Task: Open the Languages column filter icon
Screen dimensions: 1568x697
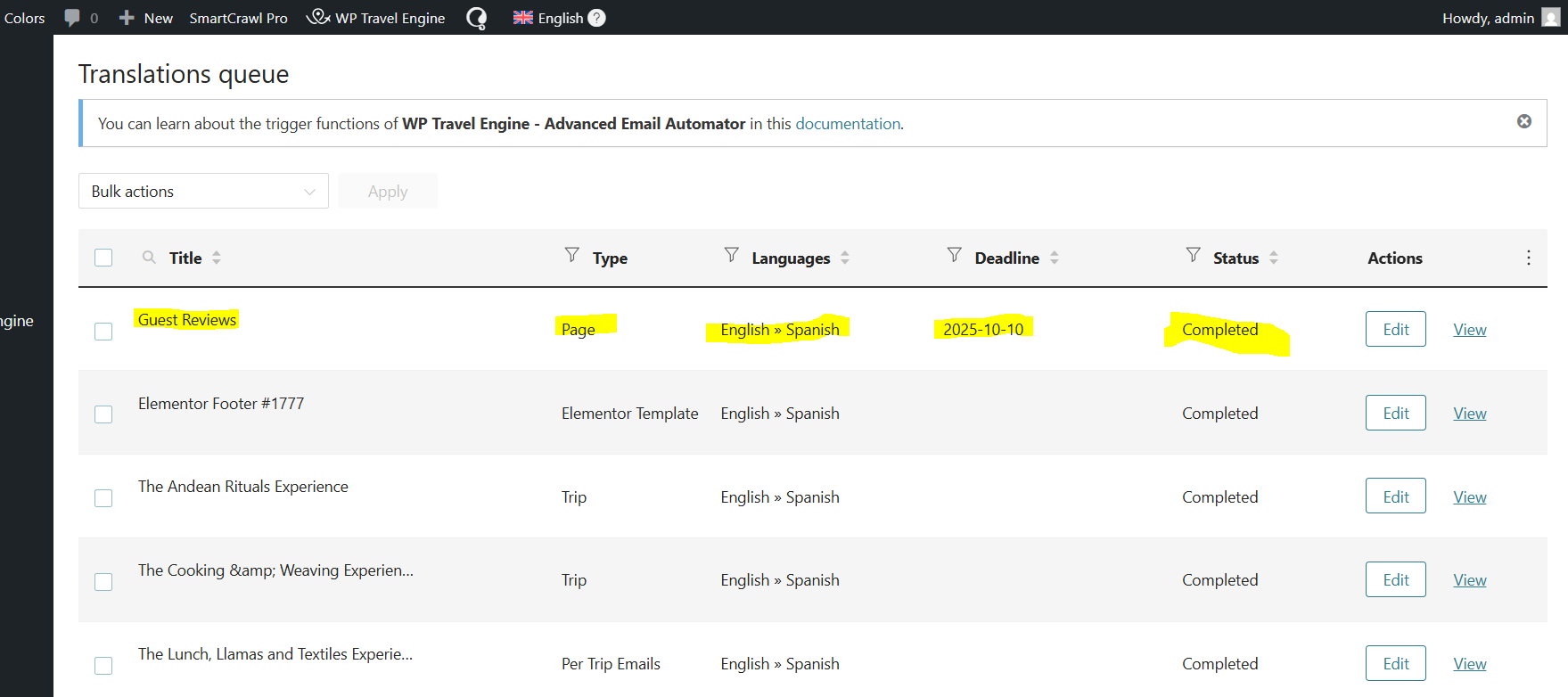Action: point(732,256)
